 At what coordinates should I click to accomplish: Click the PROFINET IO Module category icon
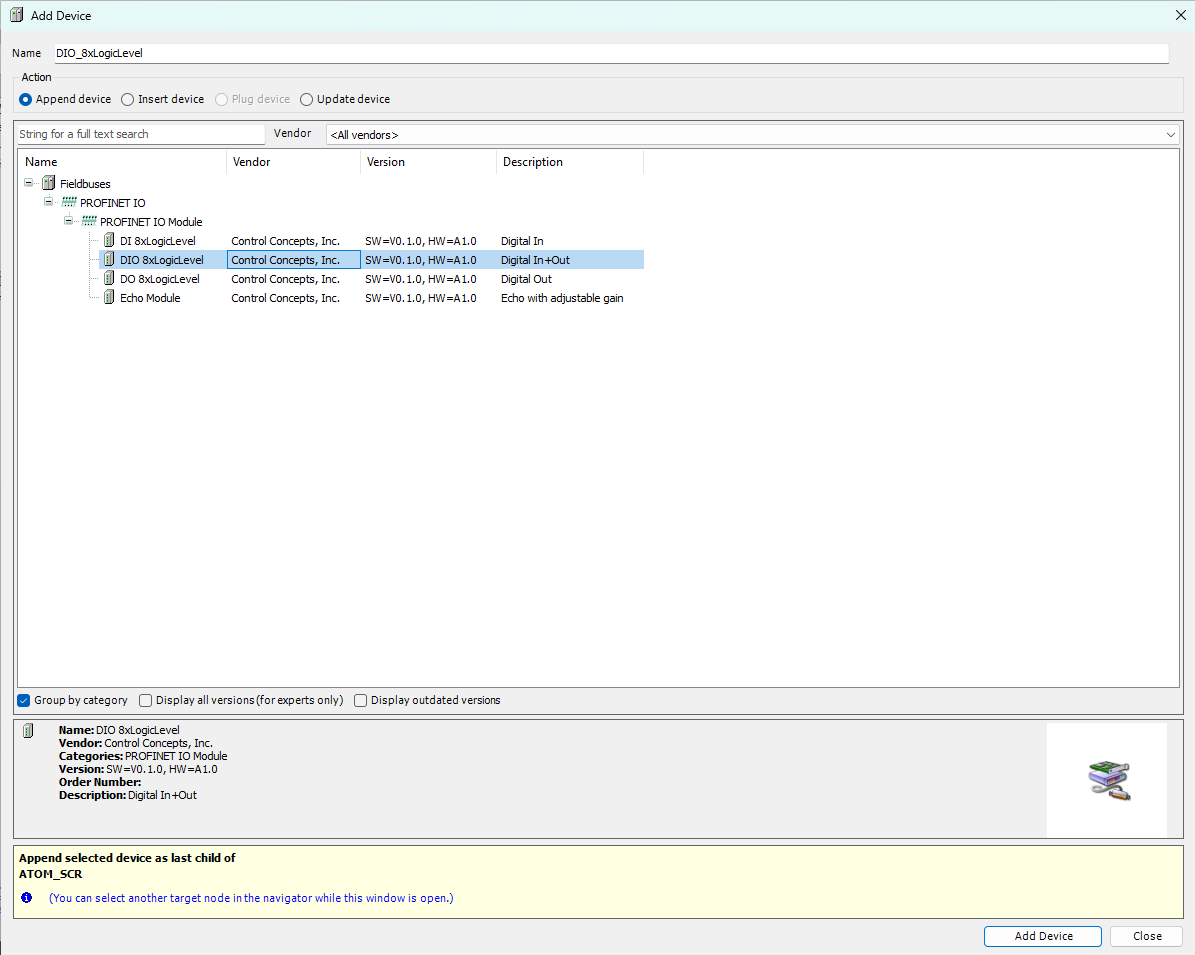tap(88, 221)
